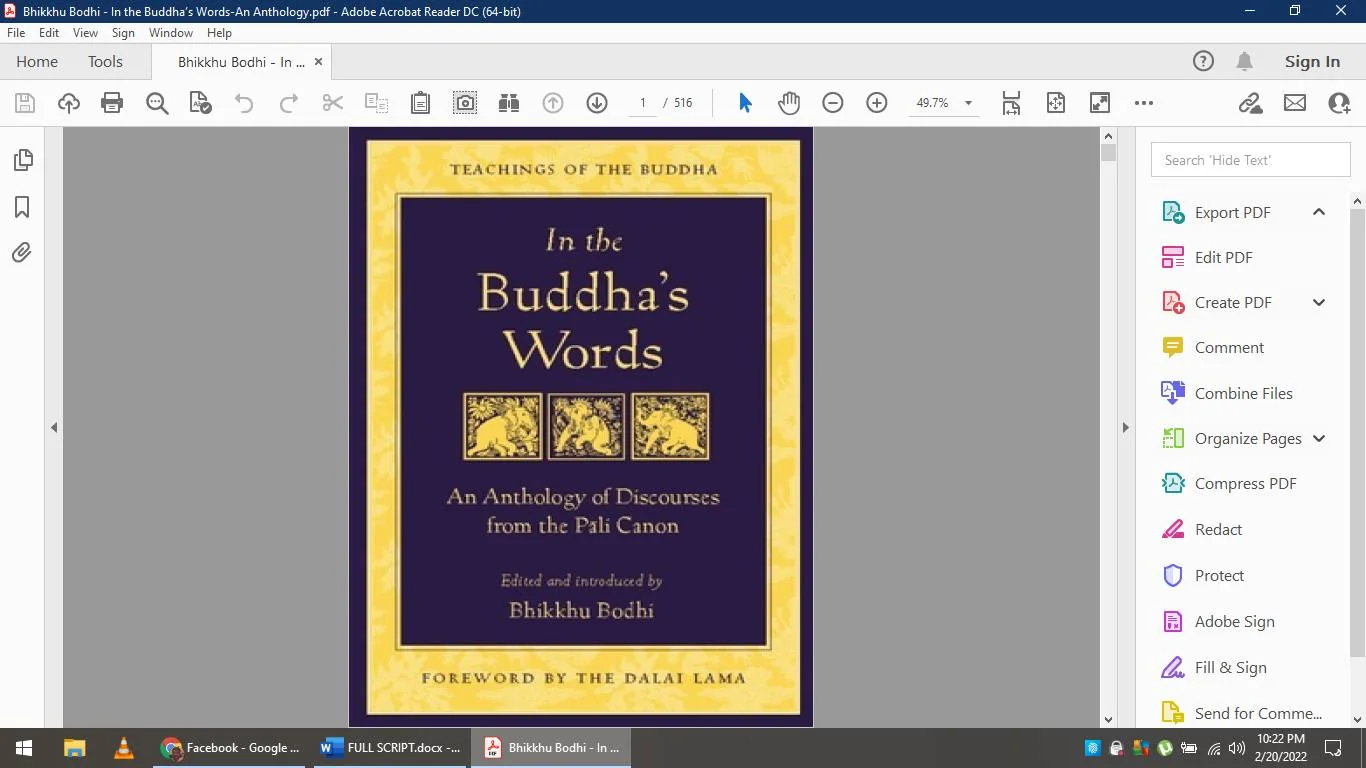The width and height of the screenshot is (1366, 768).
Task: Click the scissors cut icon
Action: pyautogui.click(x=333, y=103)
